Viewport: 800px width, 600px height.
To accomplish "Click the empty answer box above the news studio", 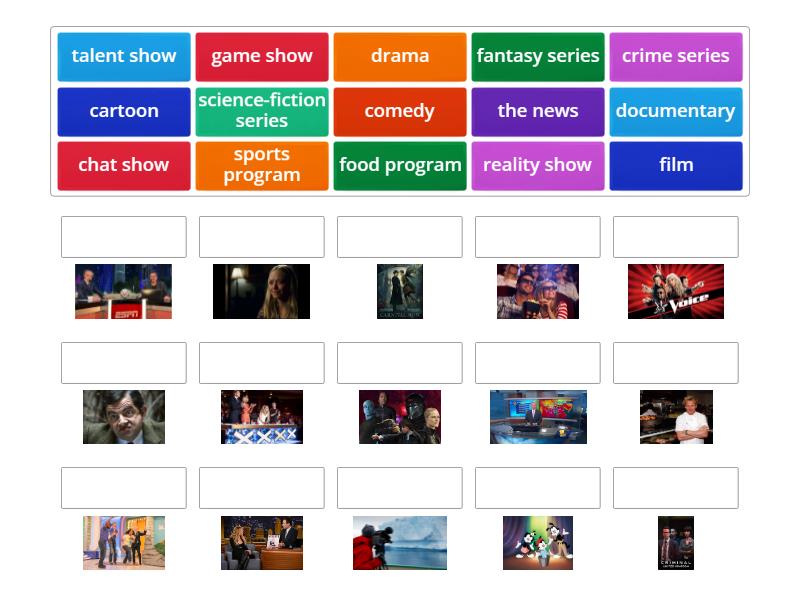I will 538,362.
